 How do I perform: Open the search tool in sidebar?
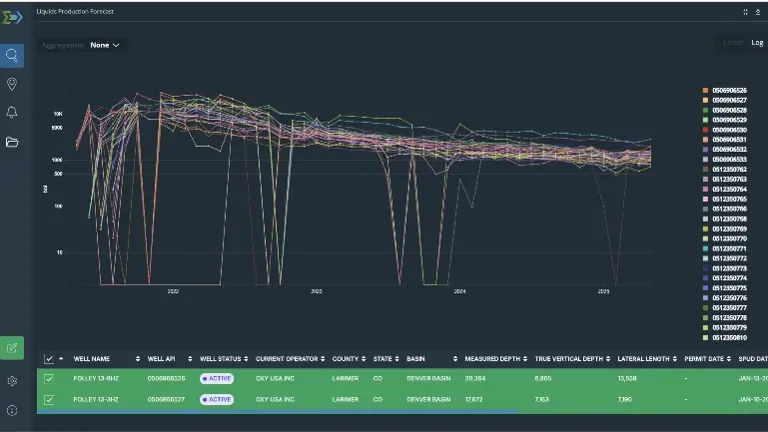coord(12,56)
